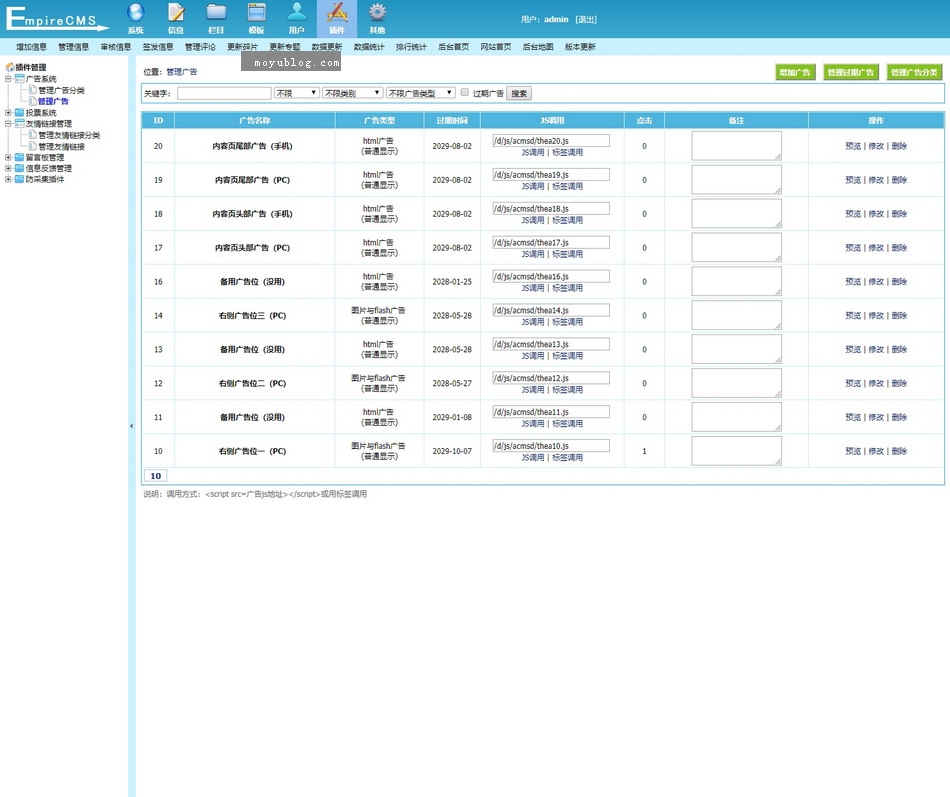Click JS调用 link for thea17.js
The width and height of the screenshot is (950, 797).
533,254
